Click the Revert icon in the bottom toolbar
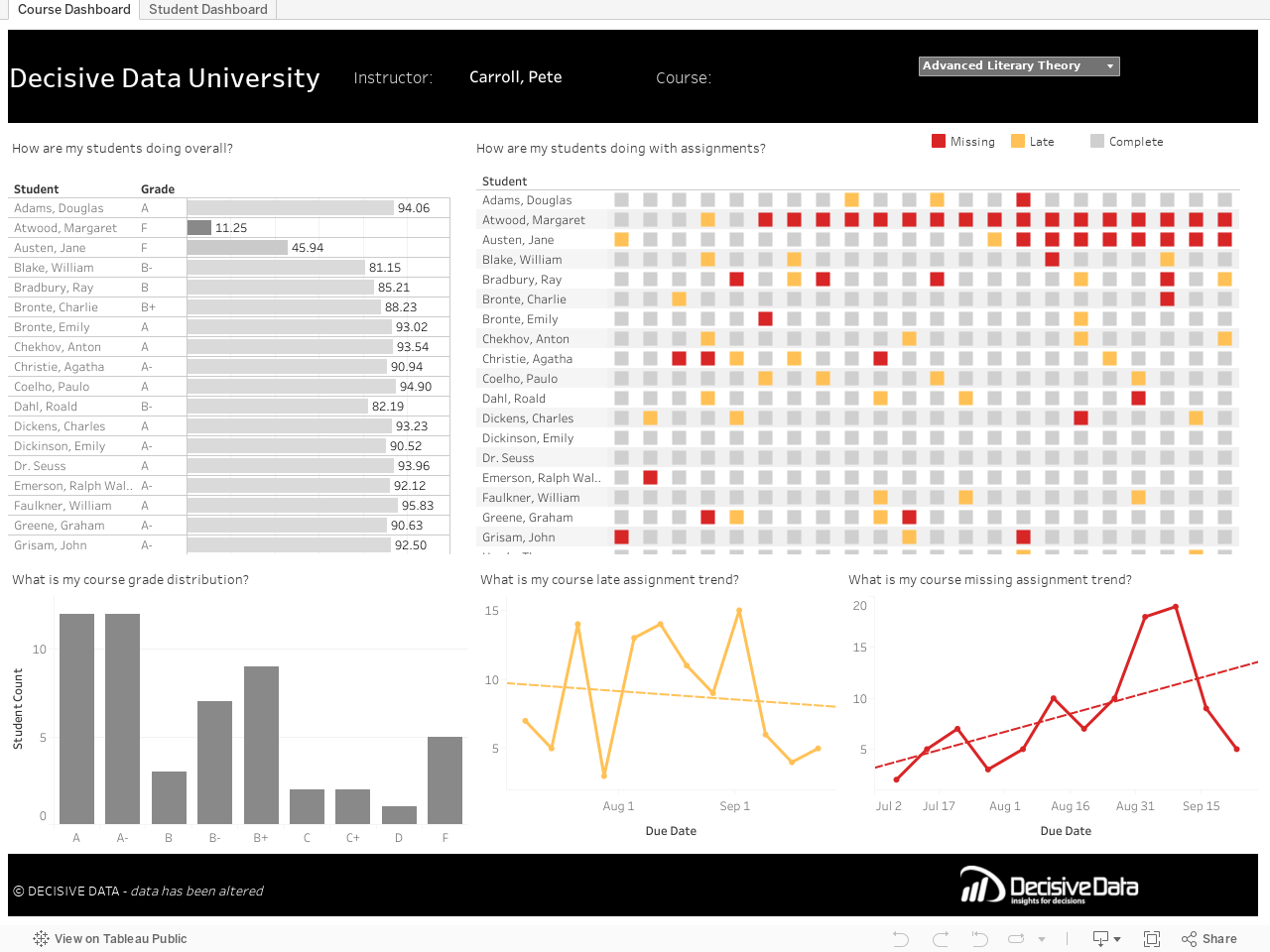The width and height of the screenshot is (1270, 952). [x=979, y=938]
